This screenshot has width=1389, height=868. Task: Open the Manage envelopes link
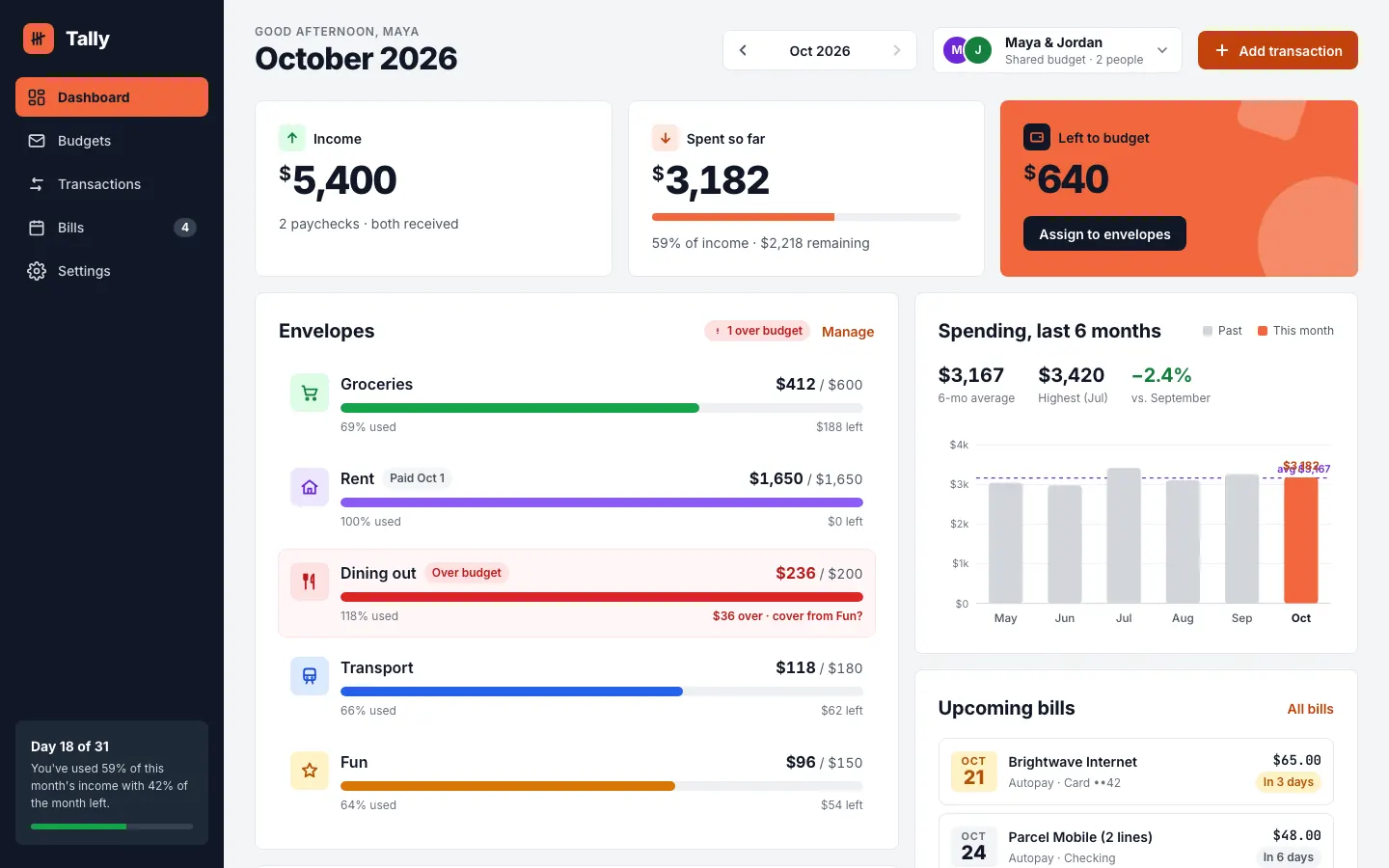pyautogui.click(x=848, y=332)
